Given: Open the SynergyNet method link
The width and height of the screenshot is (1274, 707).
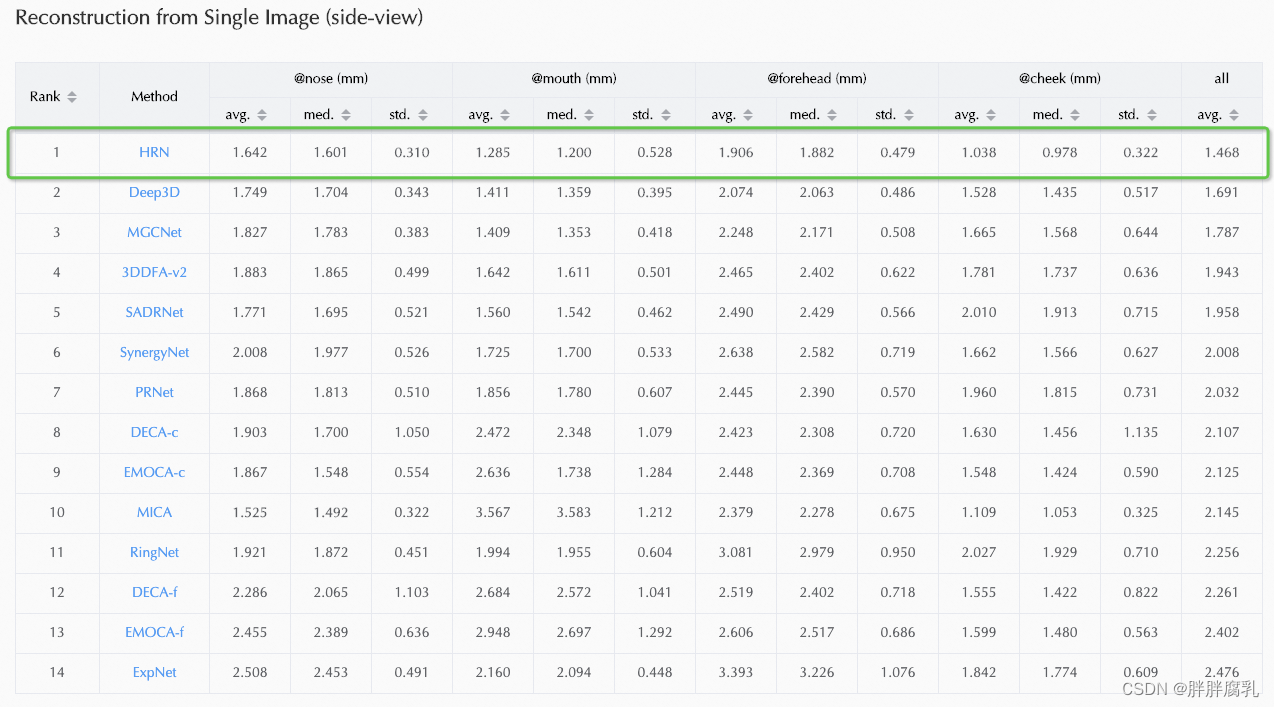Looking at the screenshot, I should pyautogui.click(x=154, y=352).
